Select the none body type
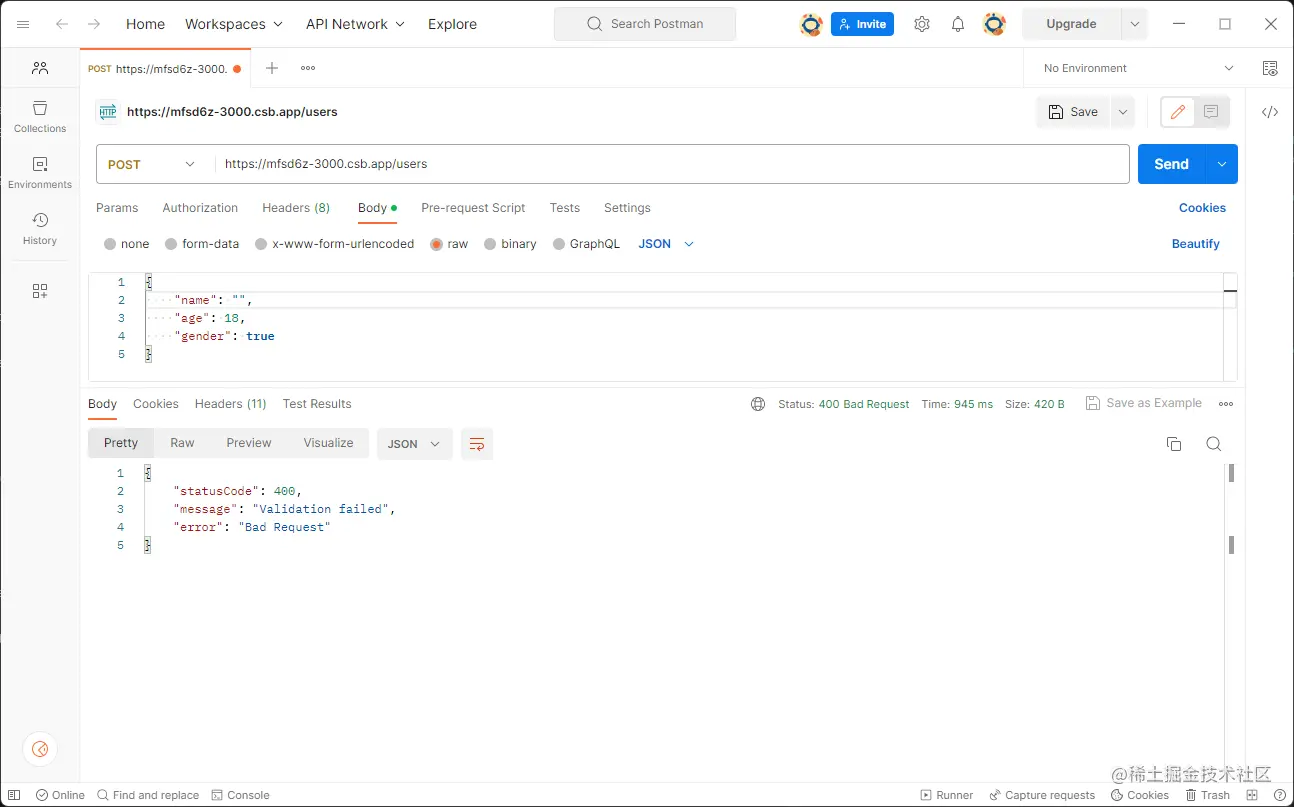Viewport: 1294px width, 807px height. 110,244
